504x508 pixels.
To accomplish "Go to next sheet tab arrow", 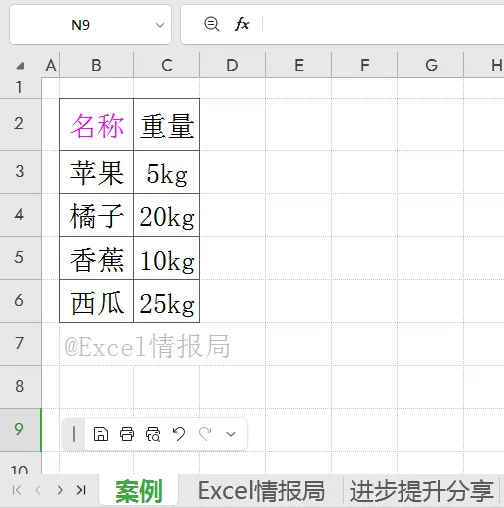I will click(60, 490).
